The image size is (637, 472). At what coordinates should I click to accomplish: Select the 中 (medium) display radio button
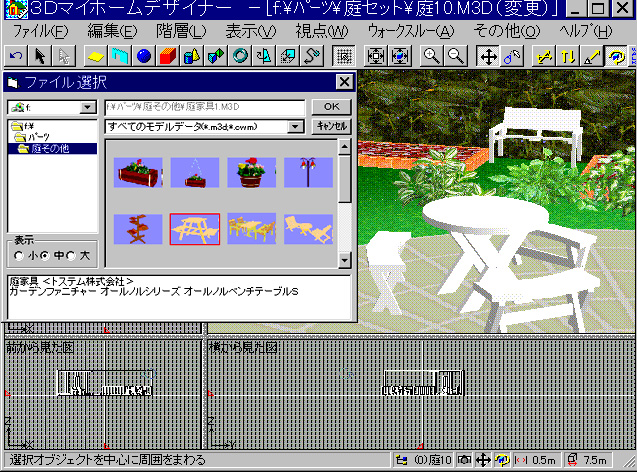(45, 256)
